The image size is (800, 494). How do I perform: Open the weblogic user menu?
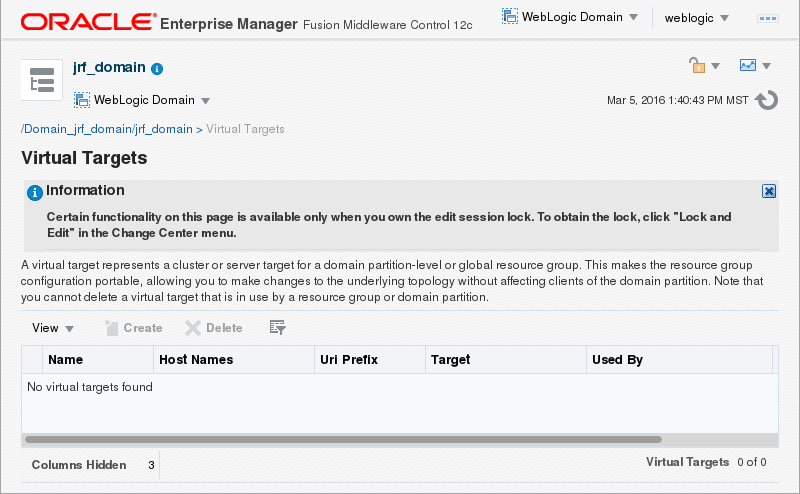696,18
